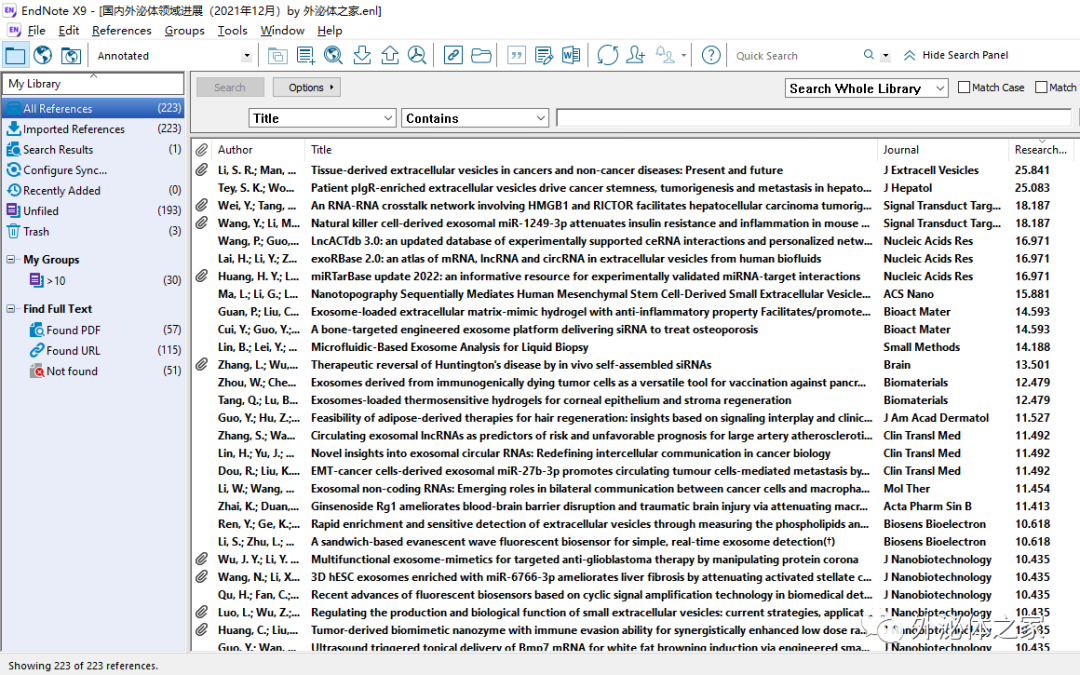The width and height of the screenshot is (1080, 675).
Task: Switch to Online Search Mode globe icon
Action: click(x=43, y=55)
